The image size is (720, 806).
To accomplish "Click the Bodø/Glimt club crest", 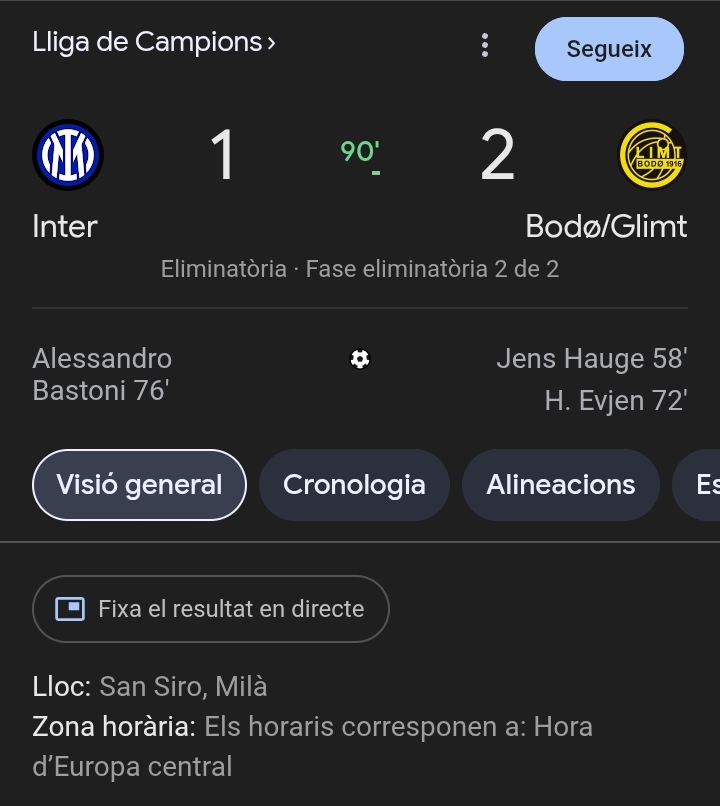I will (x=652, y=155).
